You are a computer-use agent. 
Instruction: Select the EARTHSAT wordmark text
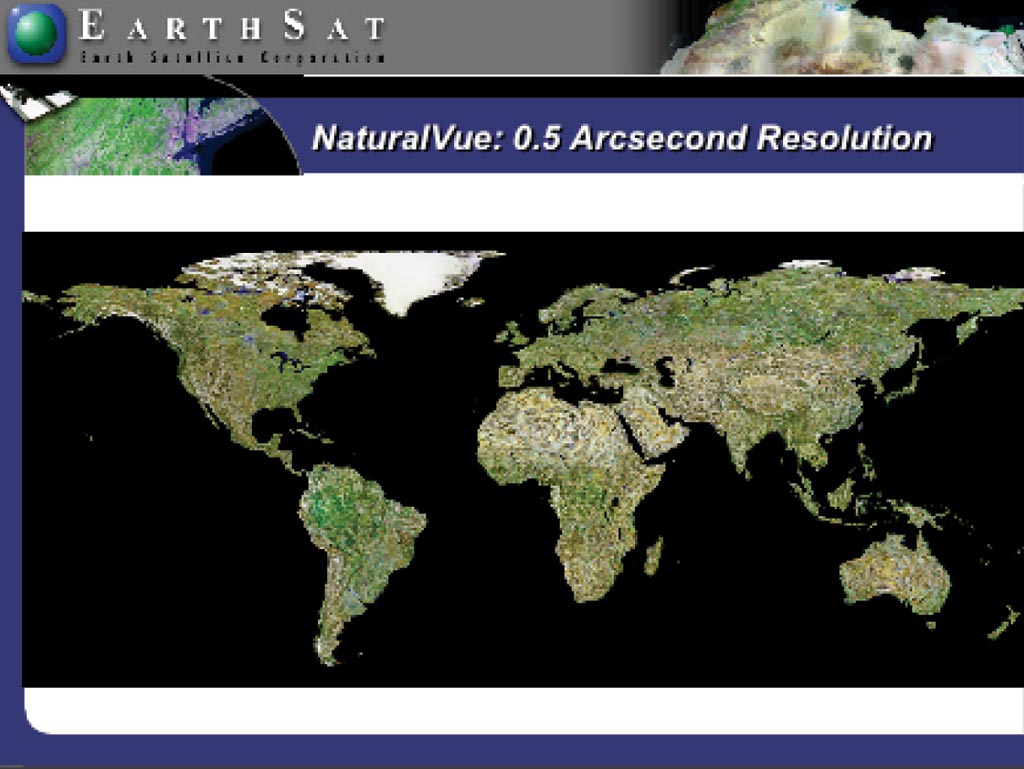(x=231, y=26)
